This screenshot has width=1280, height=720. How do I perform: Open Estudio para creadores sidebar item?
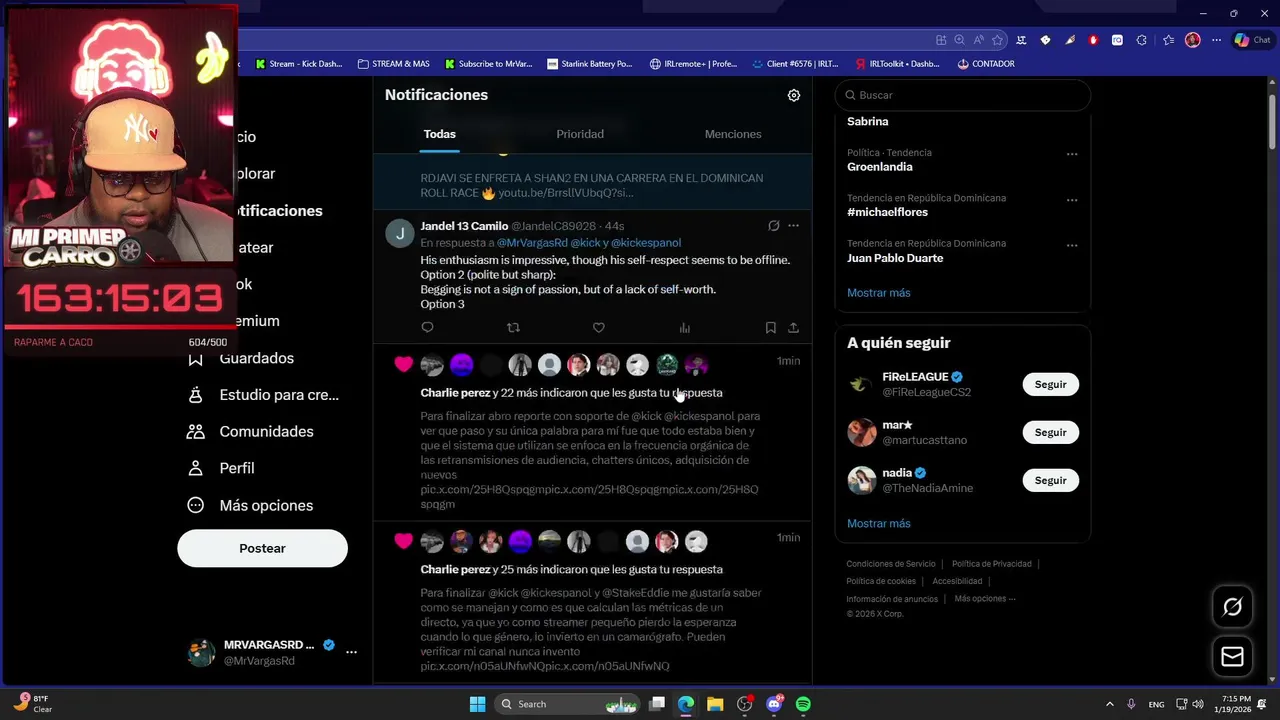tap(265, 395)
